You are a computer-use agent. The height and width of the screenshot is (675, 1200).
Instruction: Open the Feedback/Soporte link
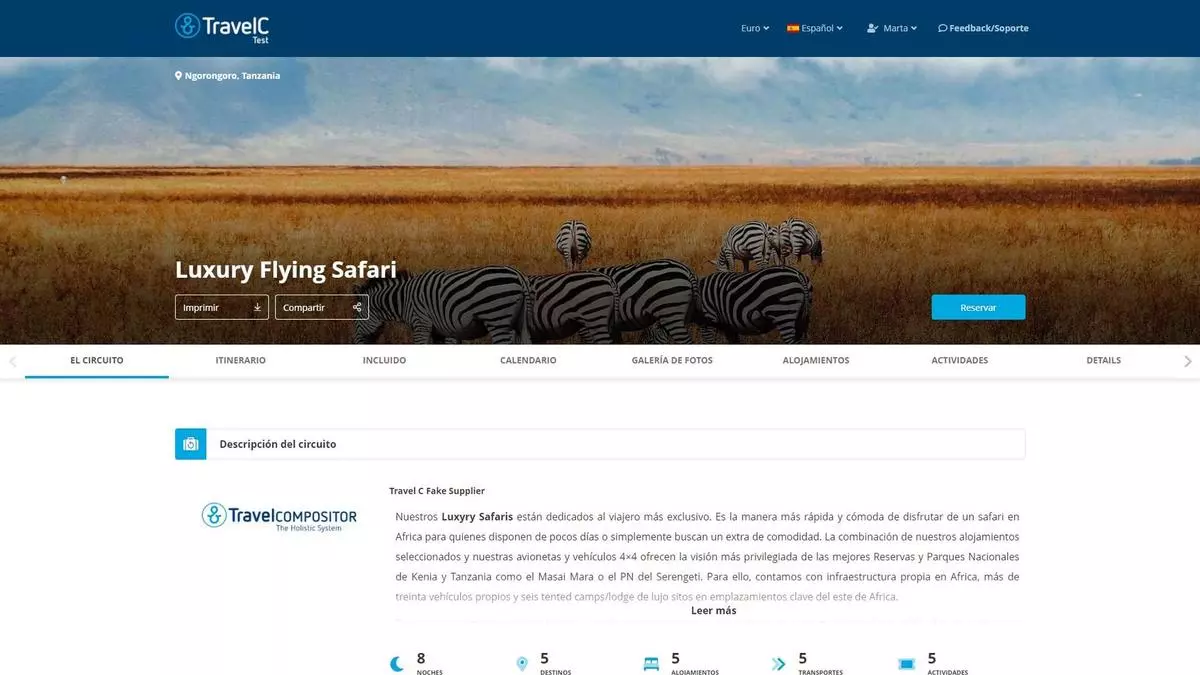click(983, 28)
